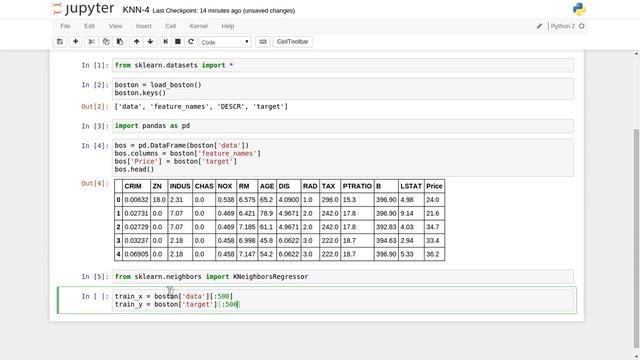Click the CRIM column header
Viewport: 640px width, 360px height.
(133, 186)
